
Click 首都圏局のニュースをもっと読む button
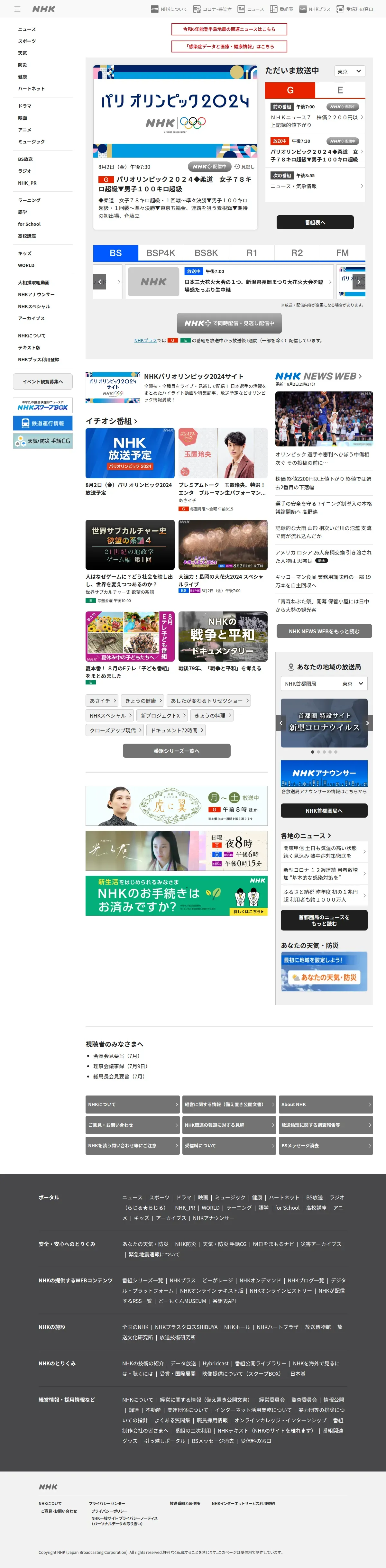coord(324,920)
